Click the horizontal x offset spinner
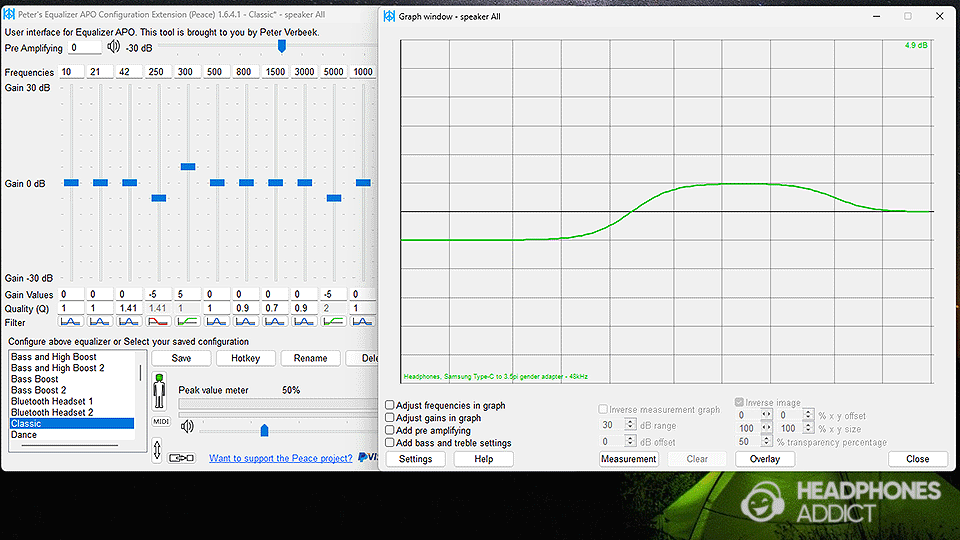 point(766,414)
